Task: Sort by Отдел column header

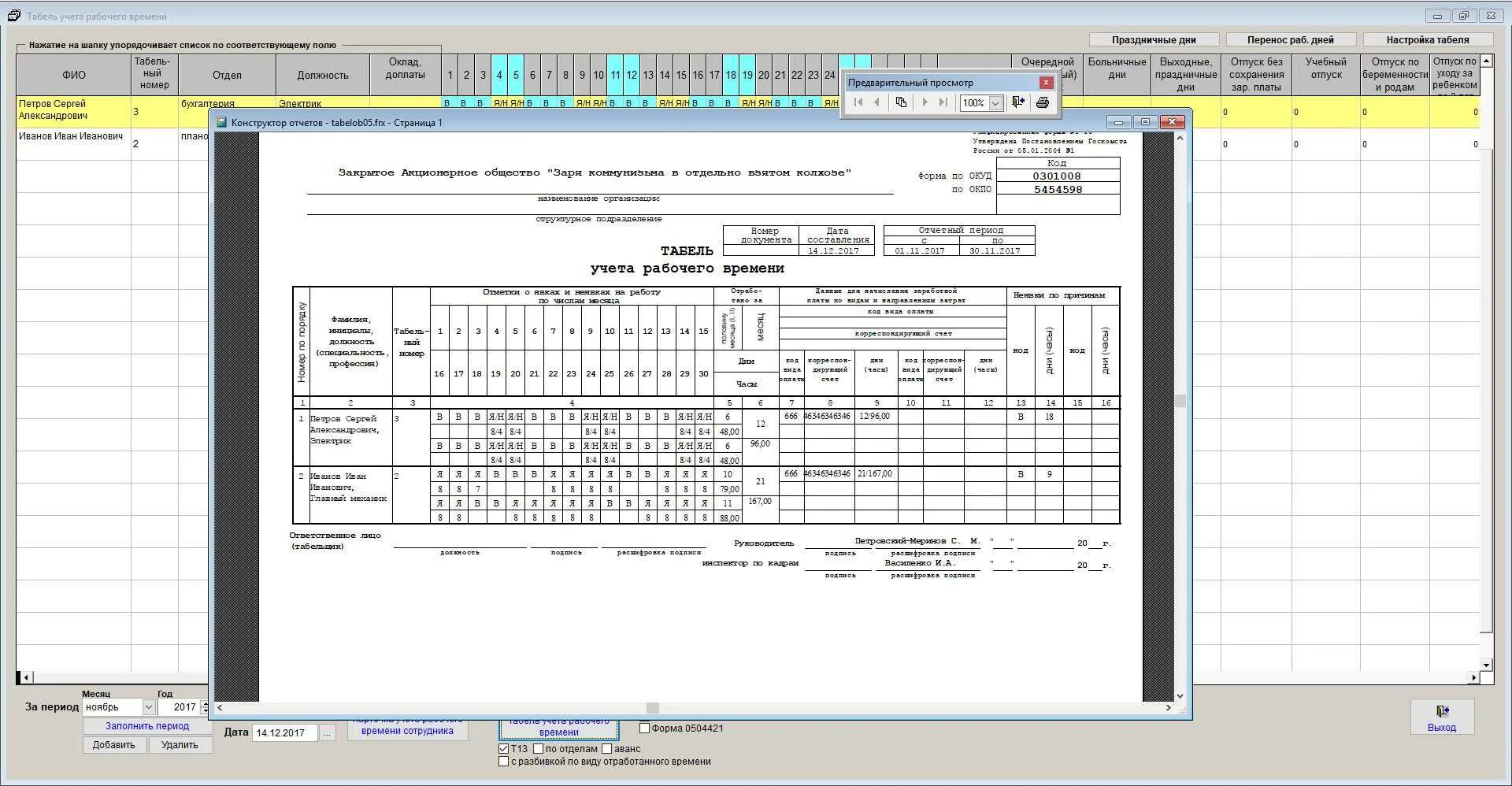Action: tap(227, 75)
